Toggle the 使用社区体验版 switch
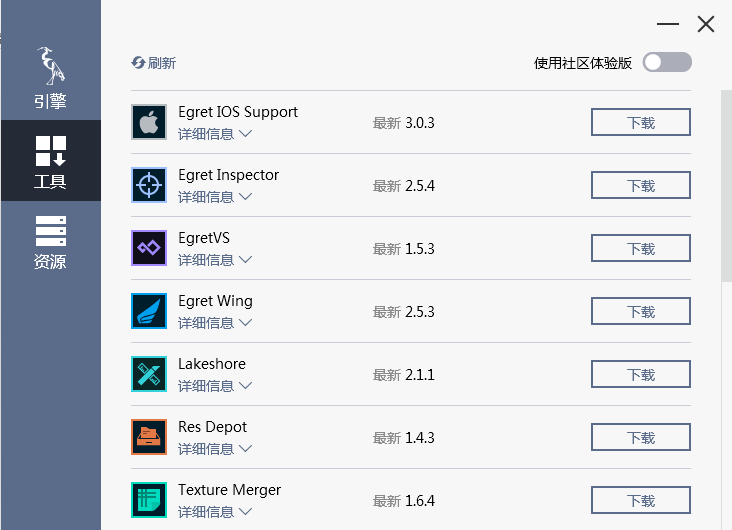Screen dimensions: 732x530 click(667, 63)
